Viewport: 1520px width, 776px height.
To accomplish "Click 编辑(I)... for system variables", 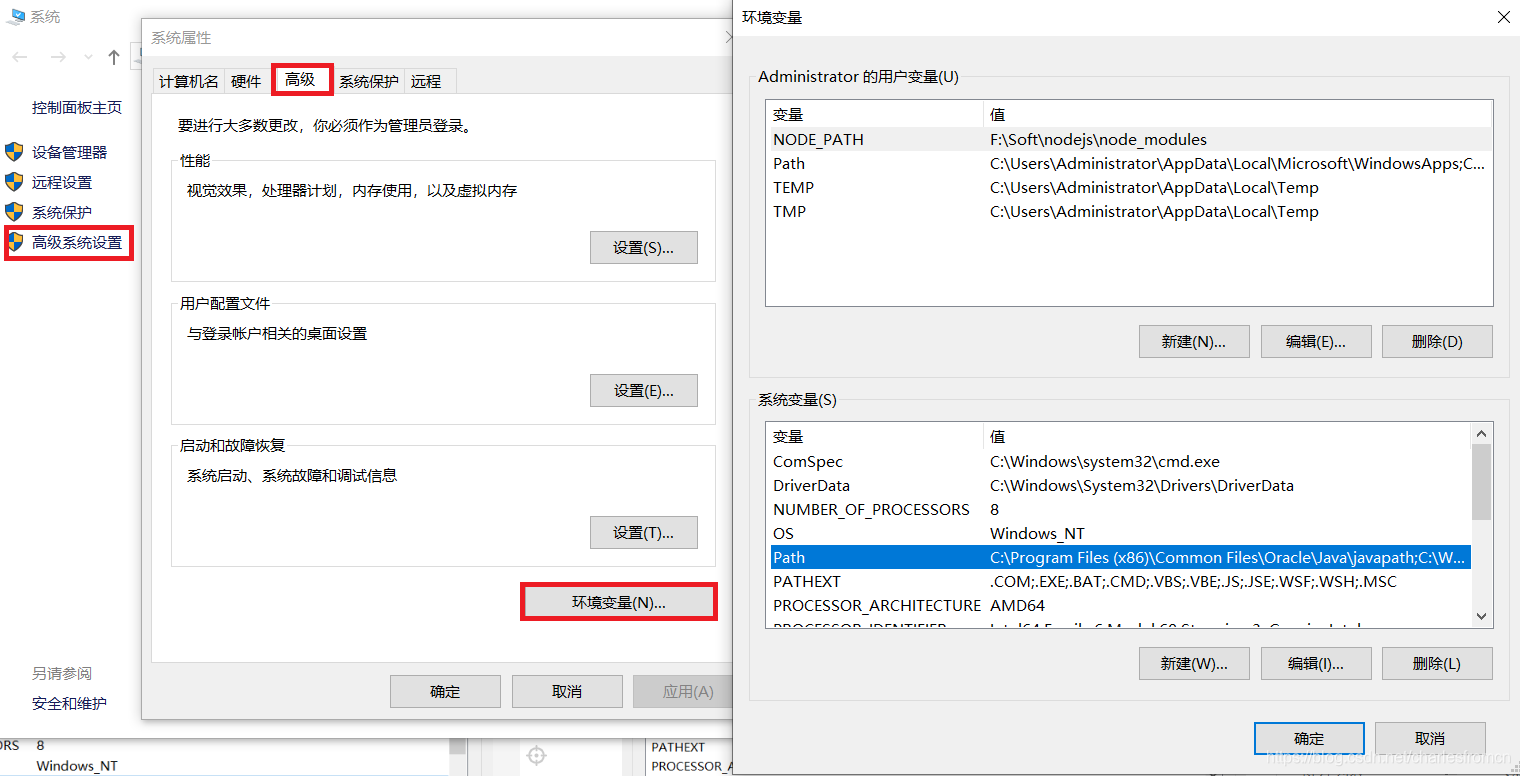I will [x=1316, y=663].
